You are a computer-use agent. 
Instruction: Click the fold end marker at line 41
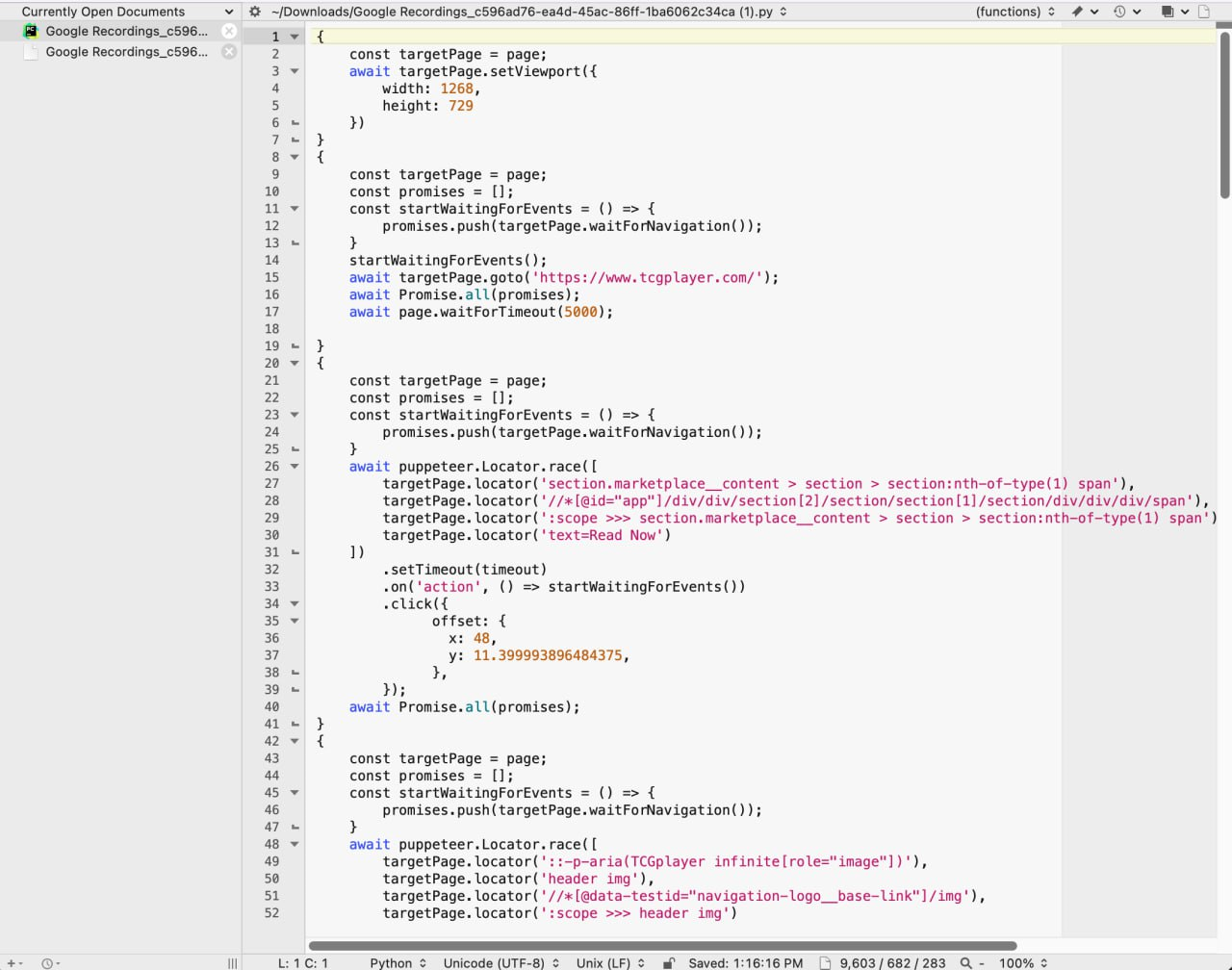(x=295, y=724)
